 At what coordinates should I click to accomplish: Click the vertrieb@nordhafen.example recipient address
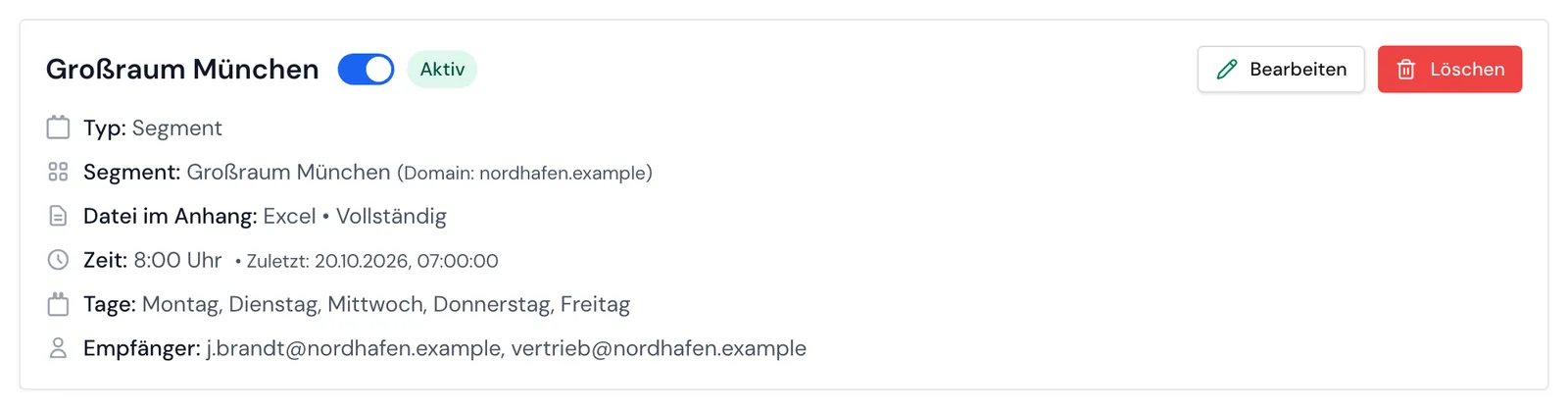pyautogui.click(x=659, y=348)
